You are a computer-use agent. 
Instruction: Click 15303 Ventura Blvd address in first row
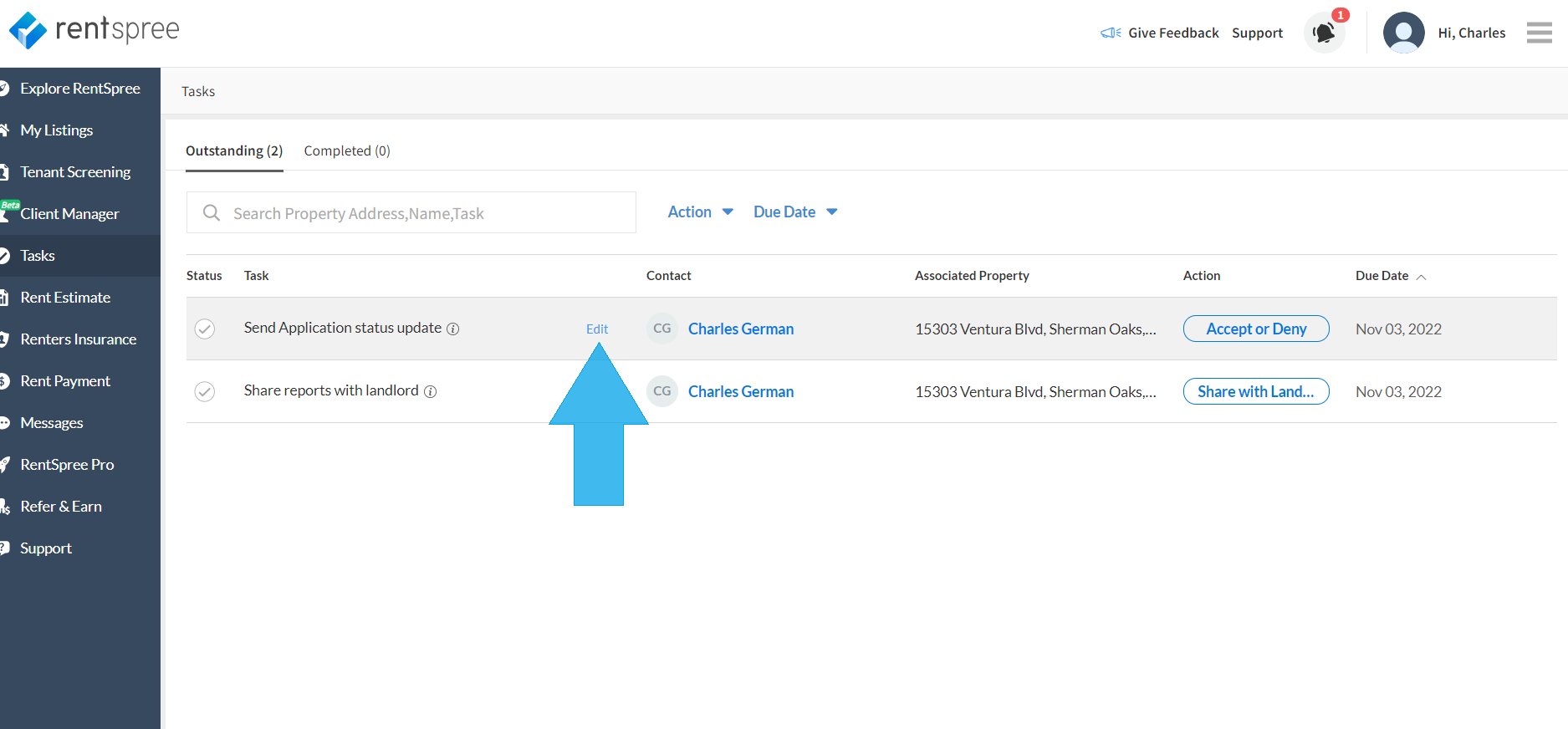(x=1035, y=329)
